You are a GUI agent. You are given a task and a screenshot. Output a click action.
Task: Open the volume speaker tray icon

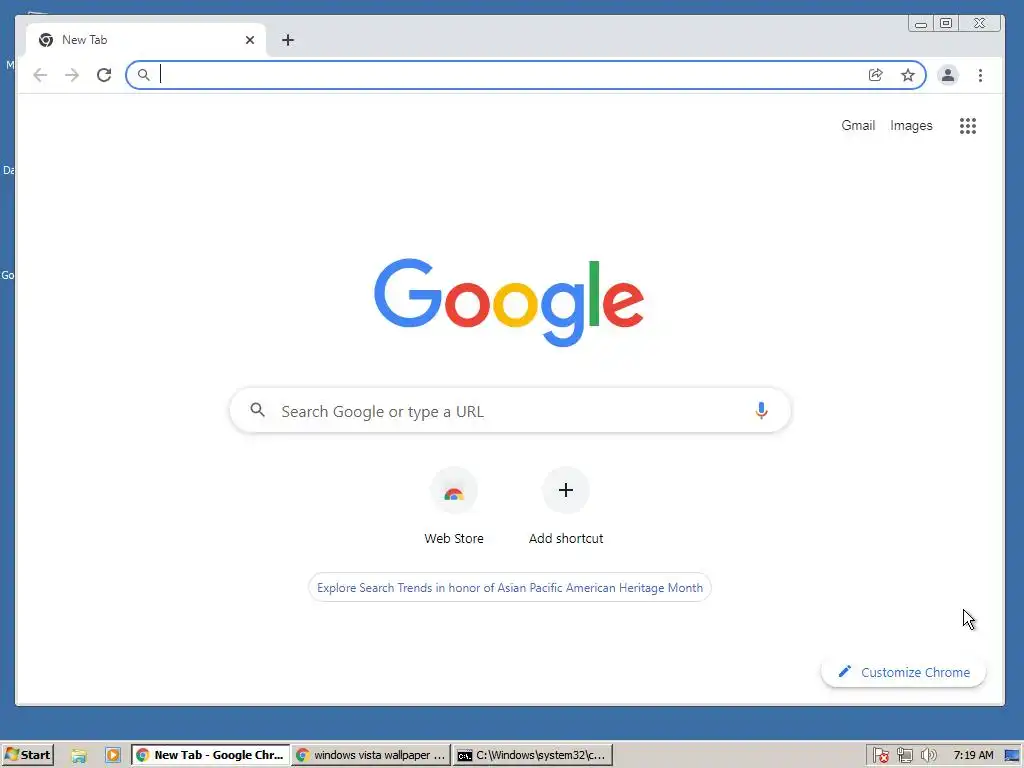tap(928, 756)
